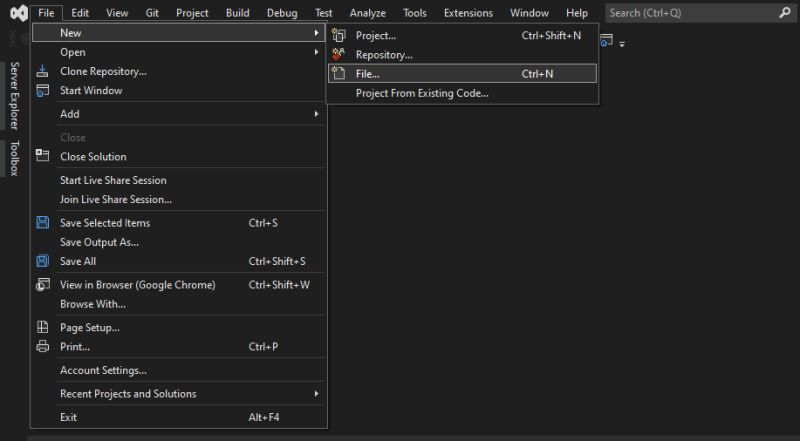This screenshot has width=800, height=441.
Task: Open the Edit menu
Action: click(80, 13)
